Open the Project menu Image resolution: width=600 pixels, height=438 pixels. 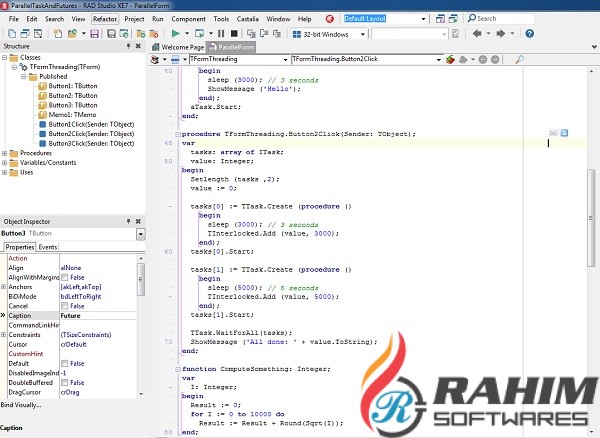134,19
